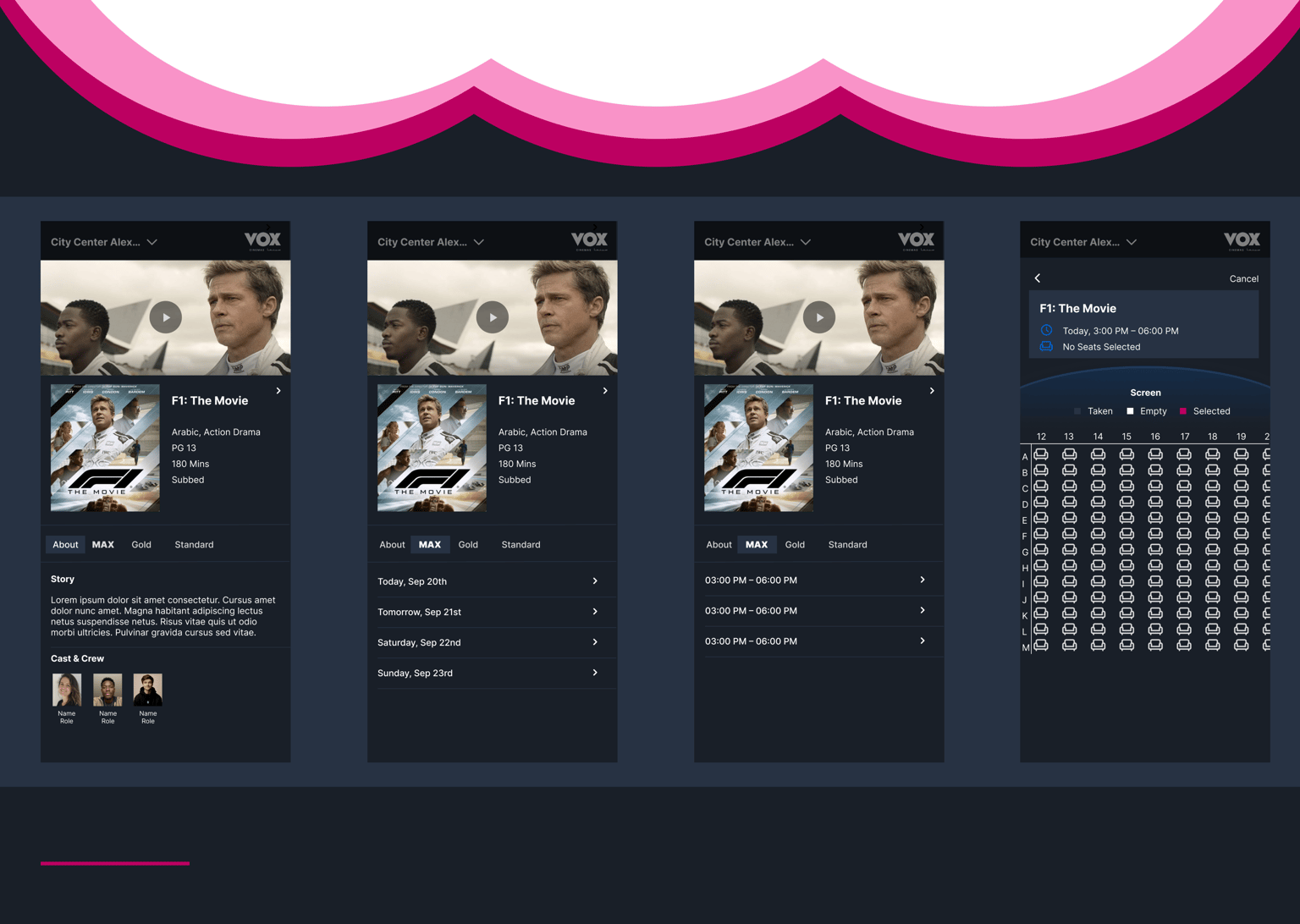Play the trailer on the About tab screen

166,317
